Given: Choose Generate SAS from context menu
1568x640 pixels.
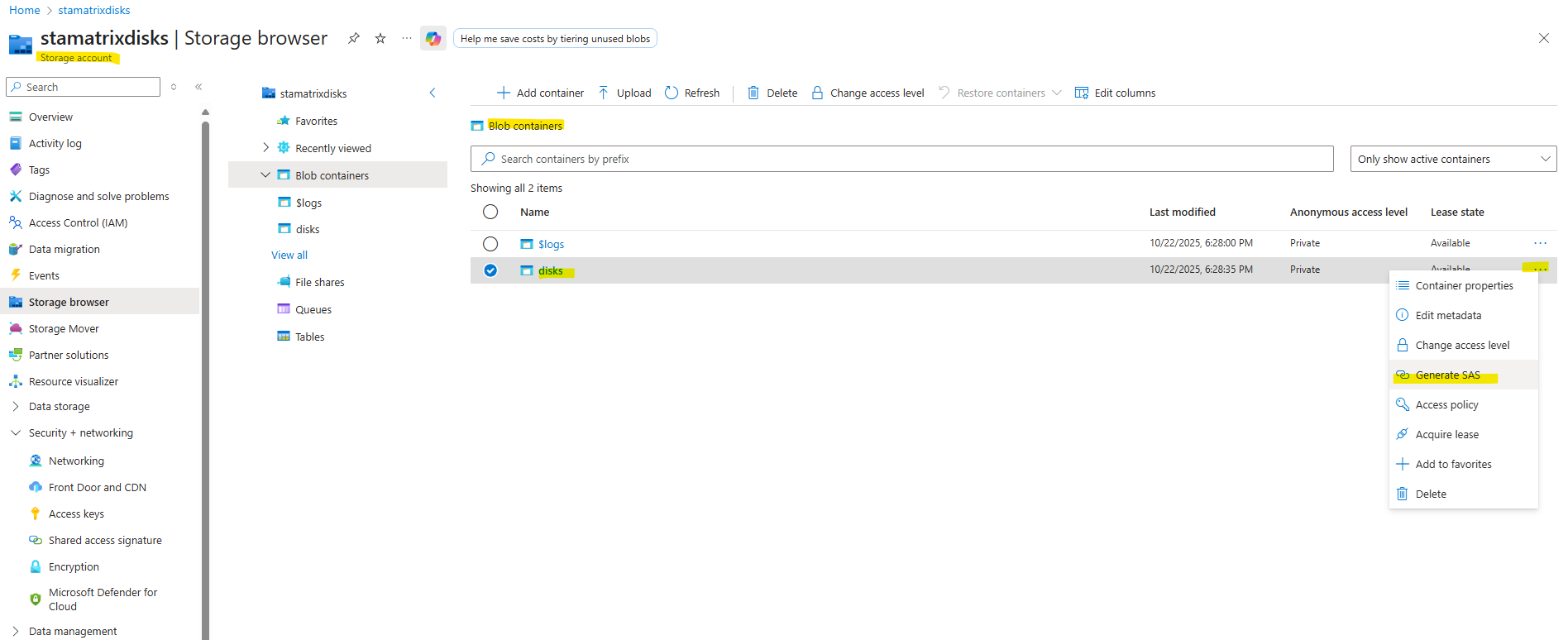Looking at the screenshot, I should [x=1463, y=375].
